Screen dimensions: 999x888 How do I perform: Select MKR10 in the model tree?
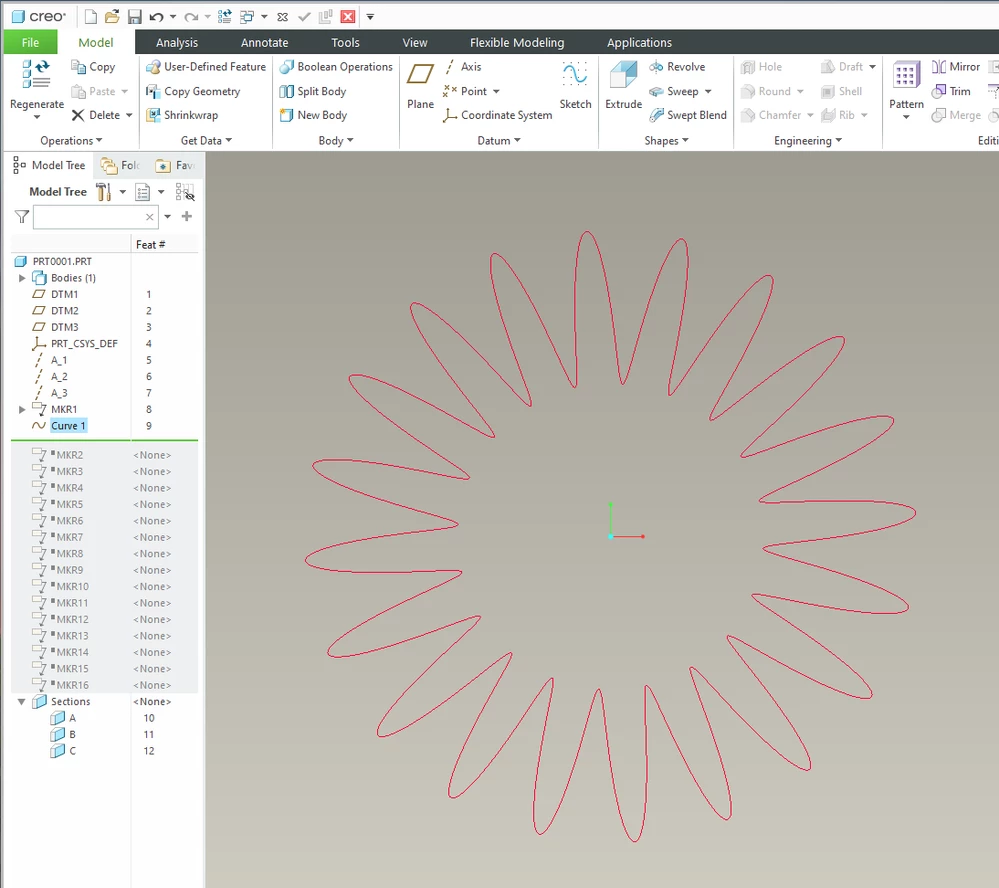click(72, 586)
